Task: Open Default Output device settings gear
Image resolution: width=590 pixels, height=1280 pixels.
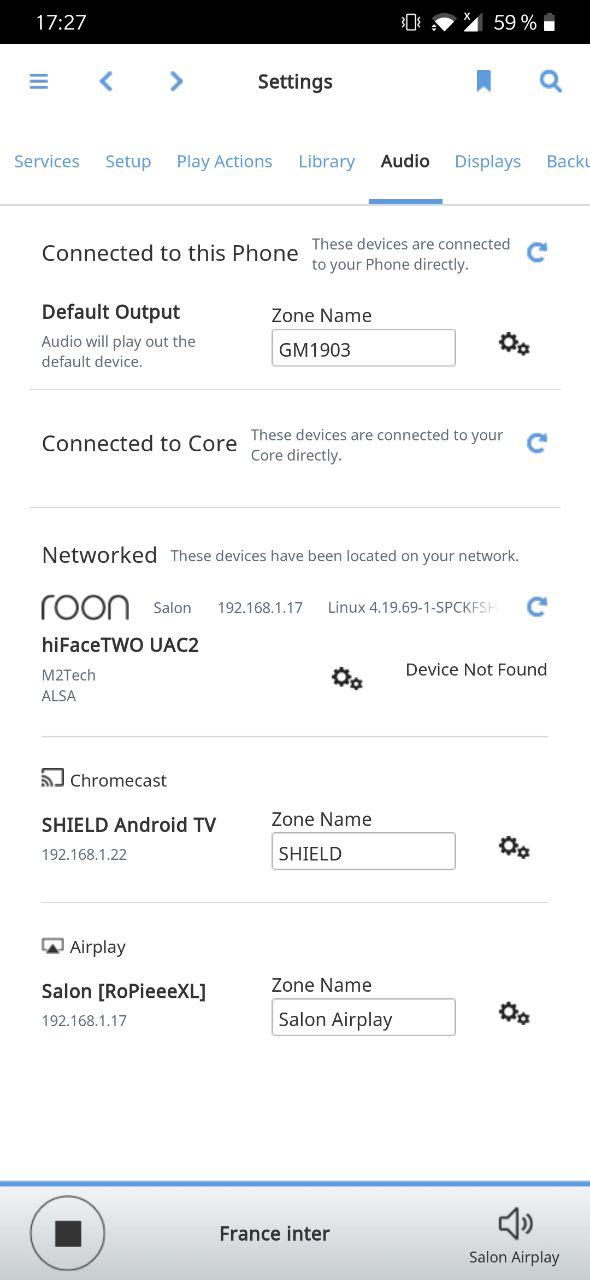Action: point(514,345)
